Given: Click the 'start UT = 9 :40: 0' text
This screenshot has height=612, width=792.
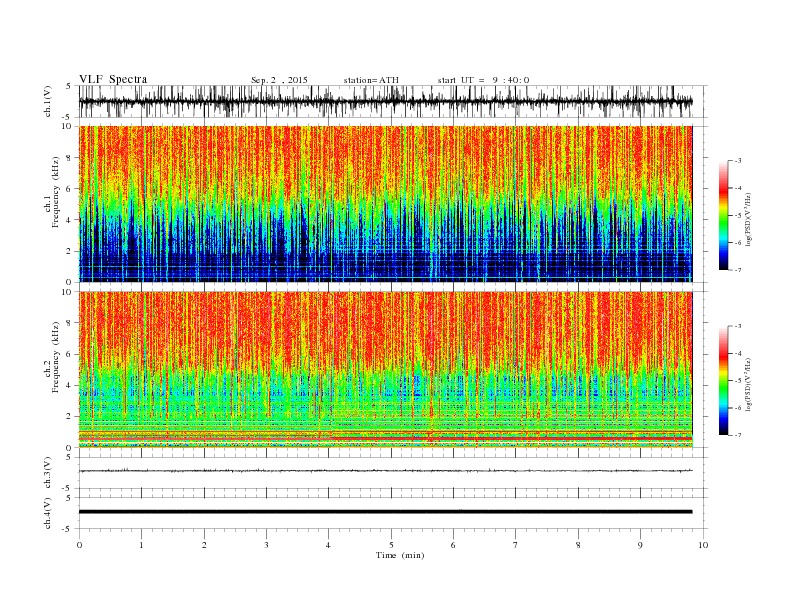Looking at the screenshot, I should click(483, 80).
